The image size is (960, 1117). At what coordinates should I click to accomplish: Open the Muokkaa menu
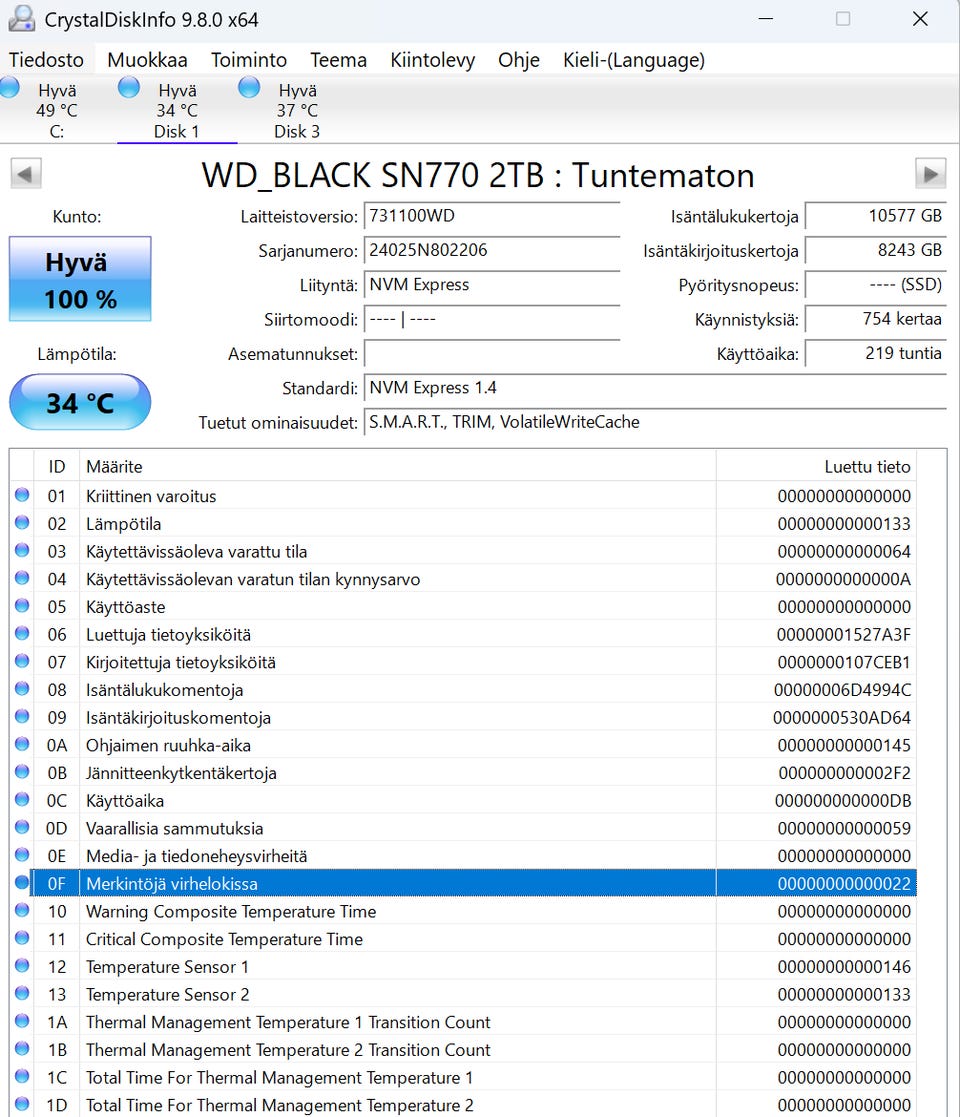(x=147, y=60)
